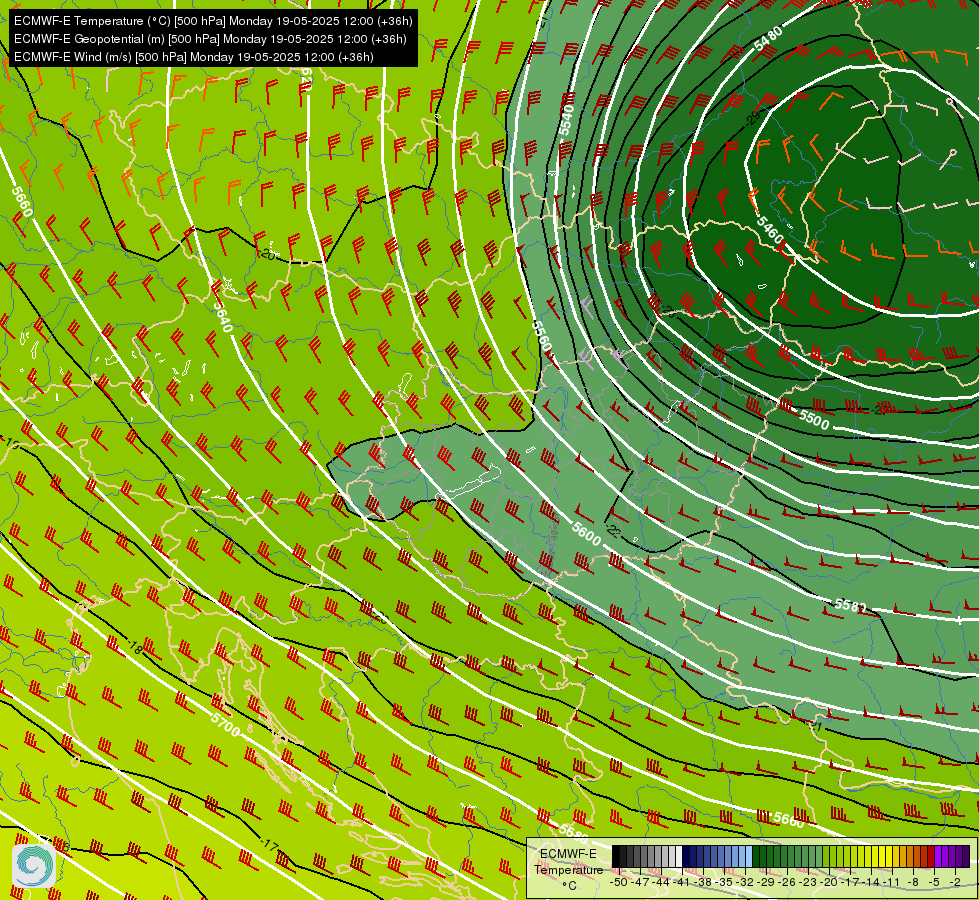
Task: Click the -2 tick label in the legend
Action: coord(957,882)
